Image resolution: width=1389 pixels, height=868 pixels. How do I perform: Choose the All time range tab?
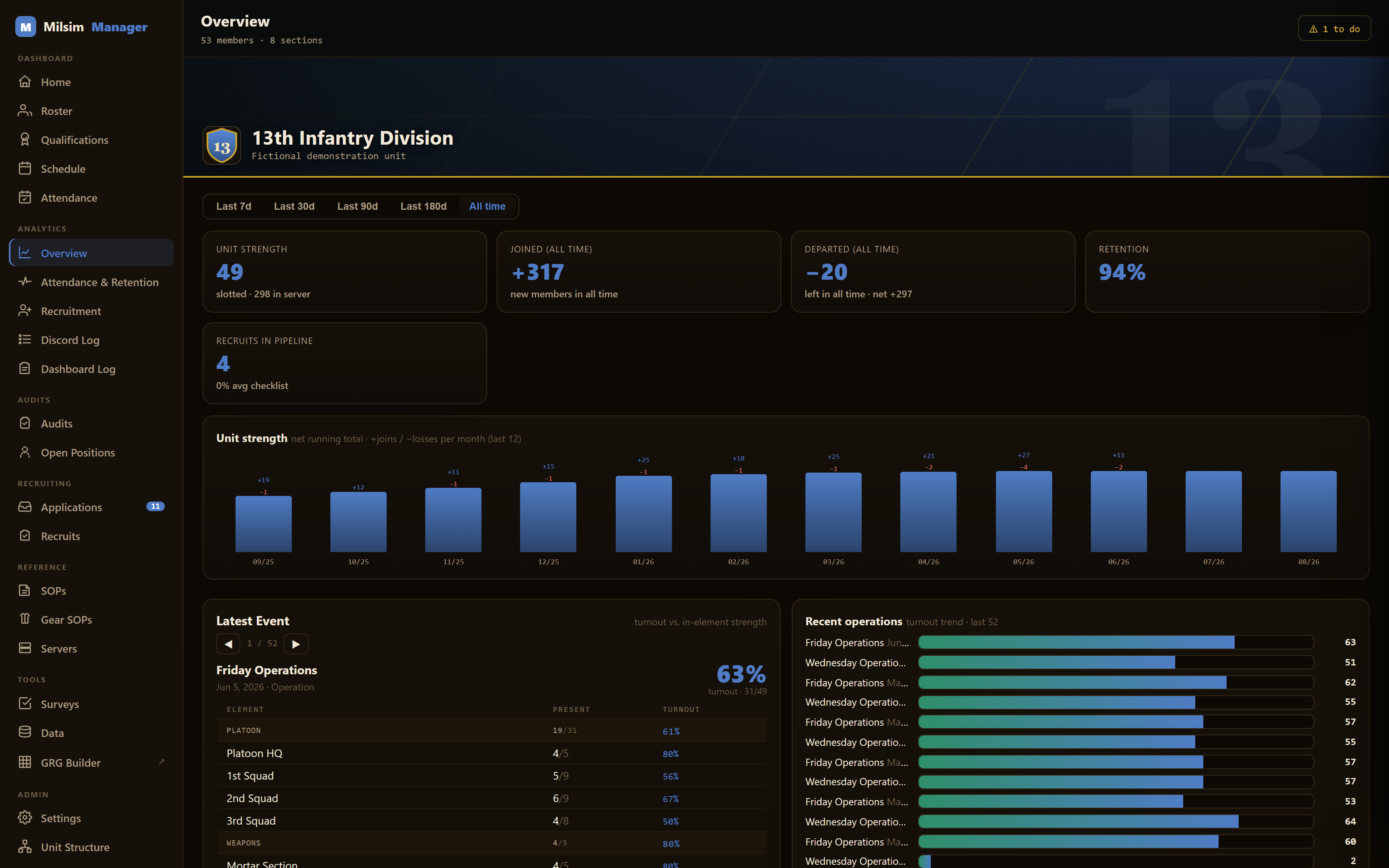[x=487, y=206]
